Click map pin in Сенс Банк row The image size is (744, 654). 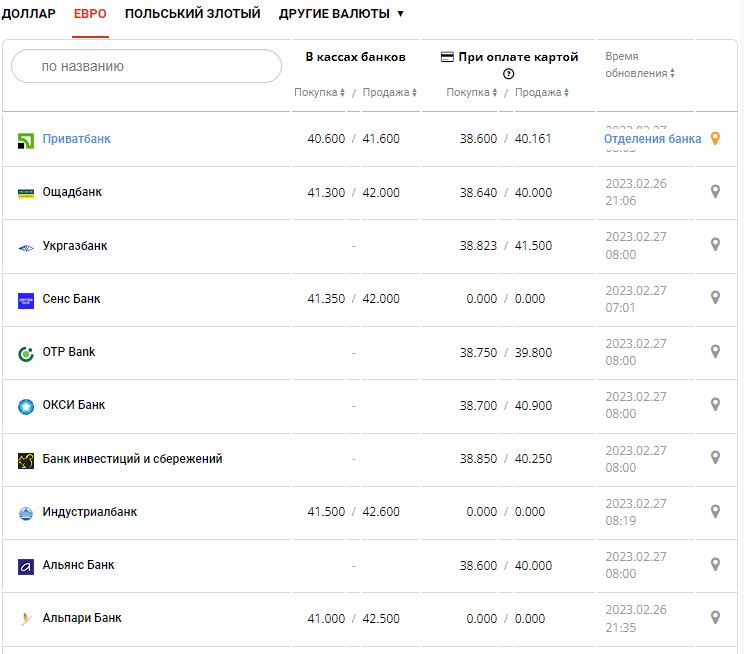715,298
